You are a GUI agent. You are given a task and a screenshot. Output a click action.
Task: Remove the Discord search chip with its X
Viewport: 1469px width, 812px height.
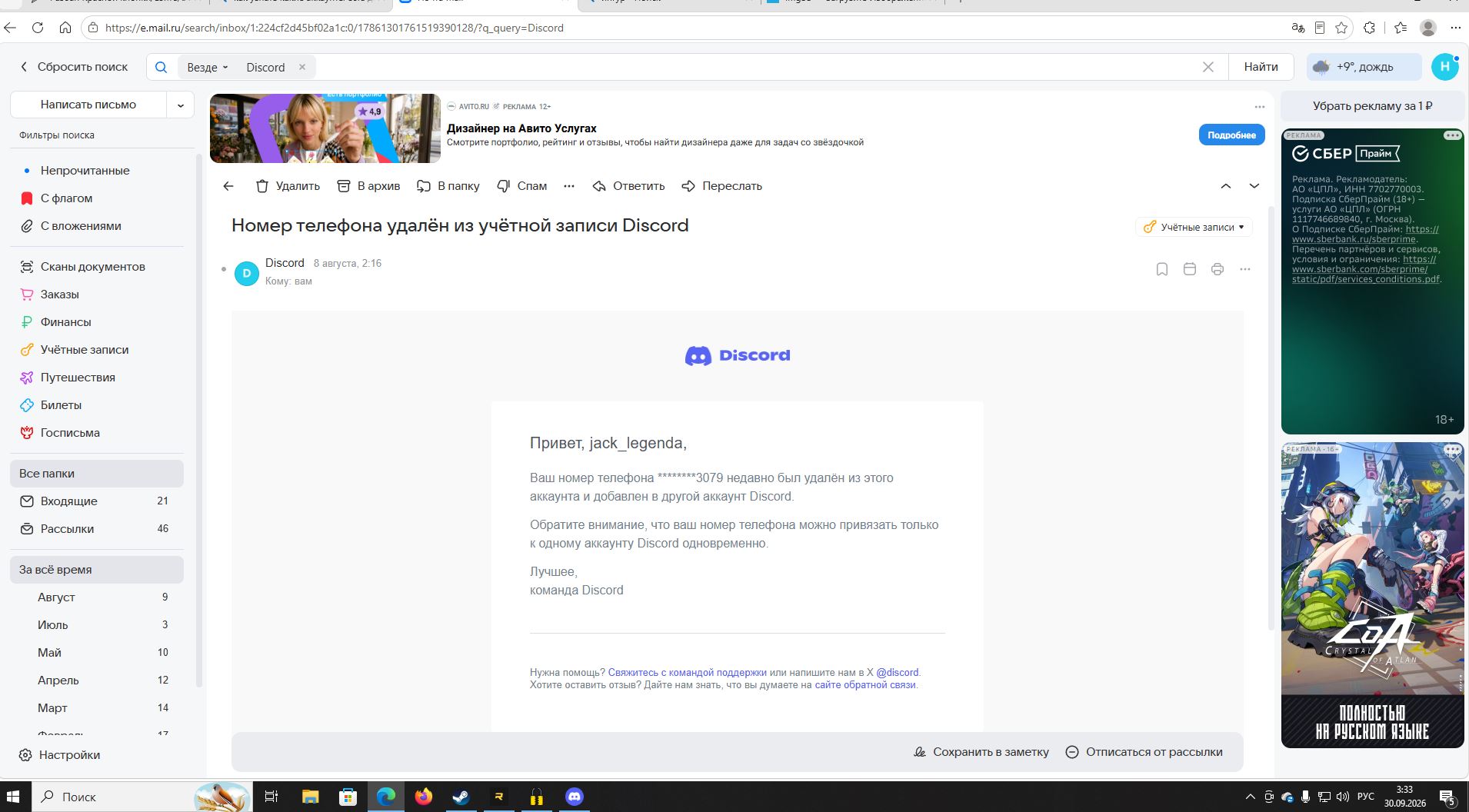tap(302, 67)
